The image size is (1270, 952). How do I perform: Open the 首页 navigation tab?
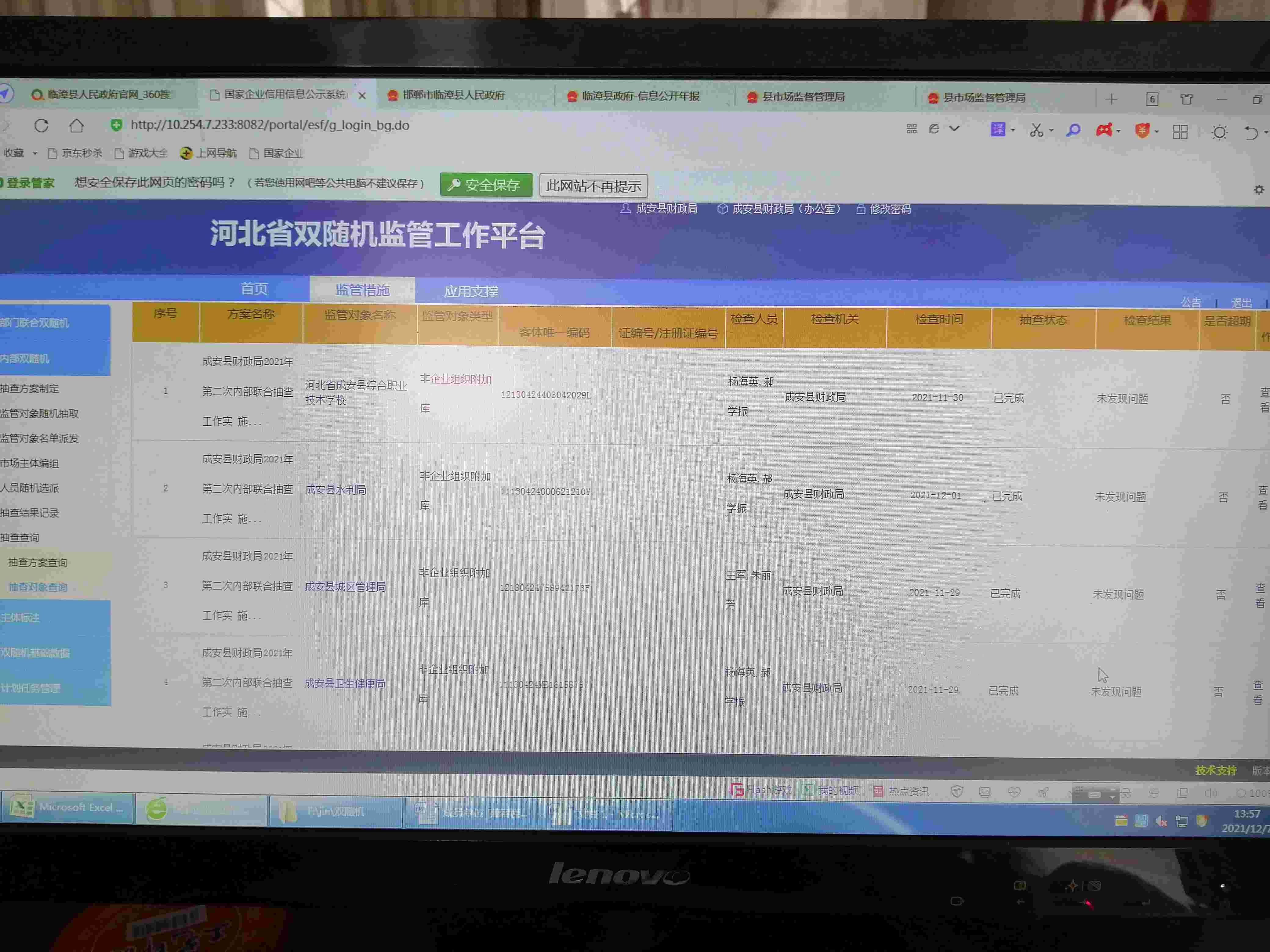(254, 289)
